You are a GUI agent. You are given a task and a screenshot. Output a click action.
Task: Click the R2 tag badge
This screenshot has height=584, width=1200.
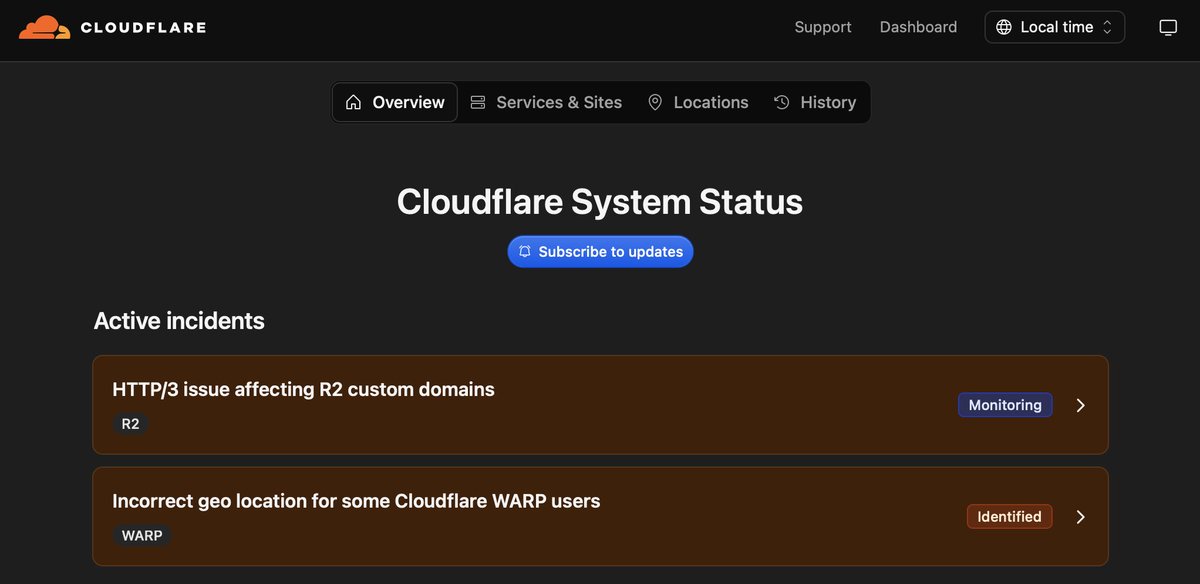[131, 424]
